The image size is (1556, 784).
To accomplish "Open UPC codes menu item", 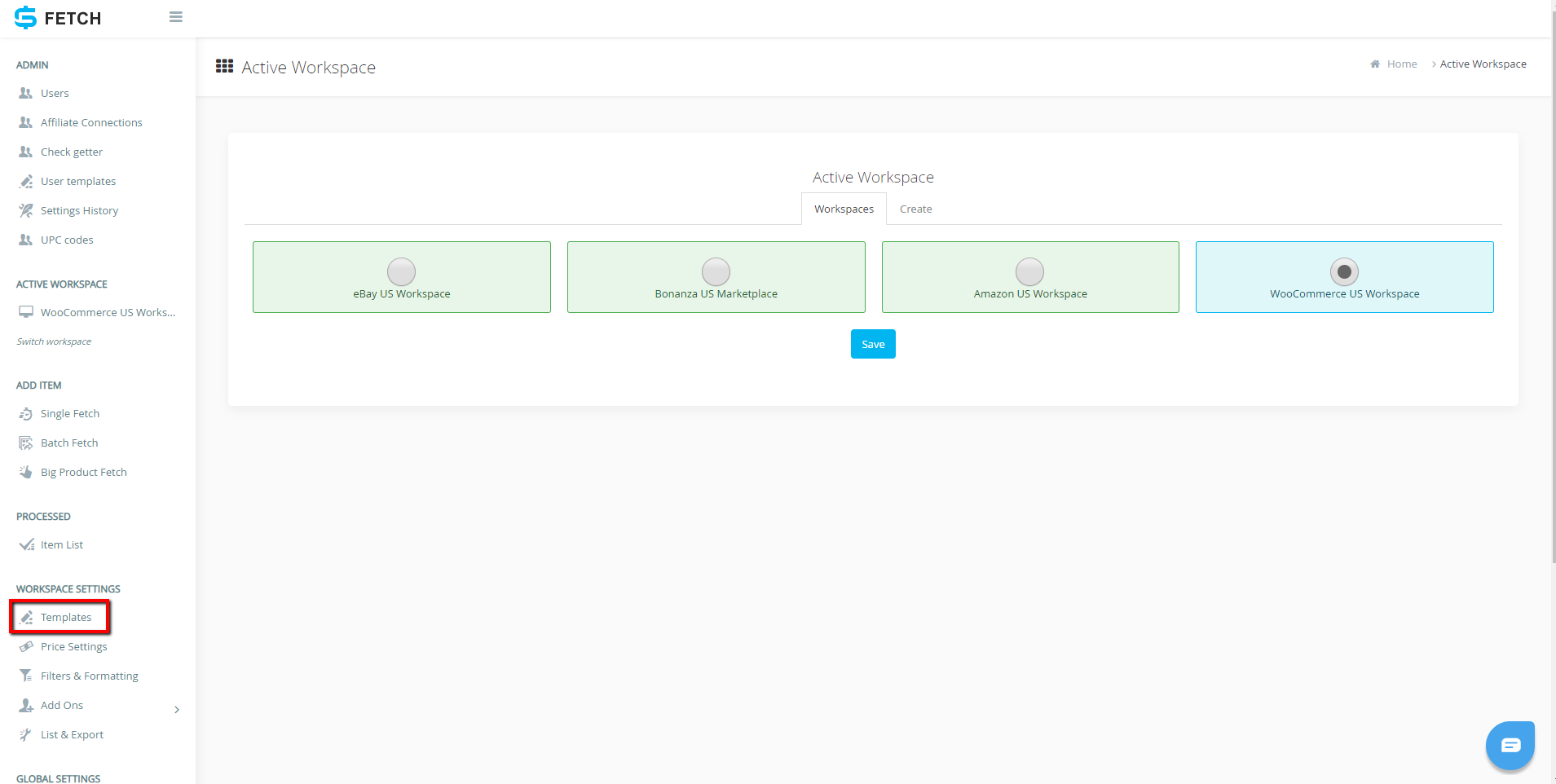I will [67, 240].
